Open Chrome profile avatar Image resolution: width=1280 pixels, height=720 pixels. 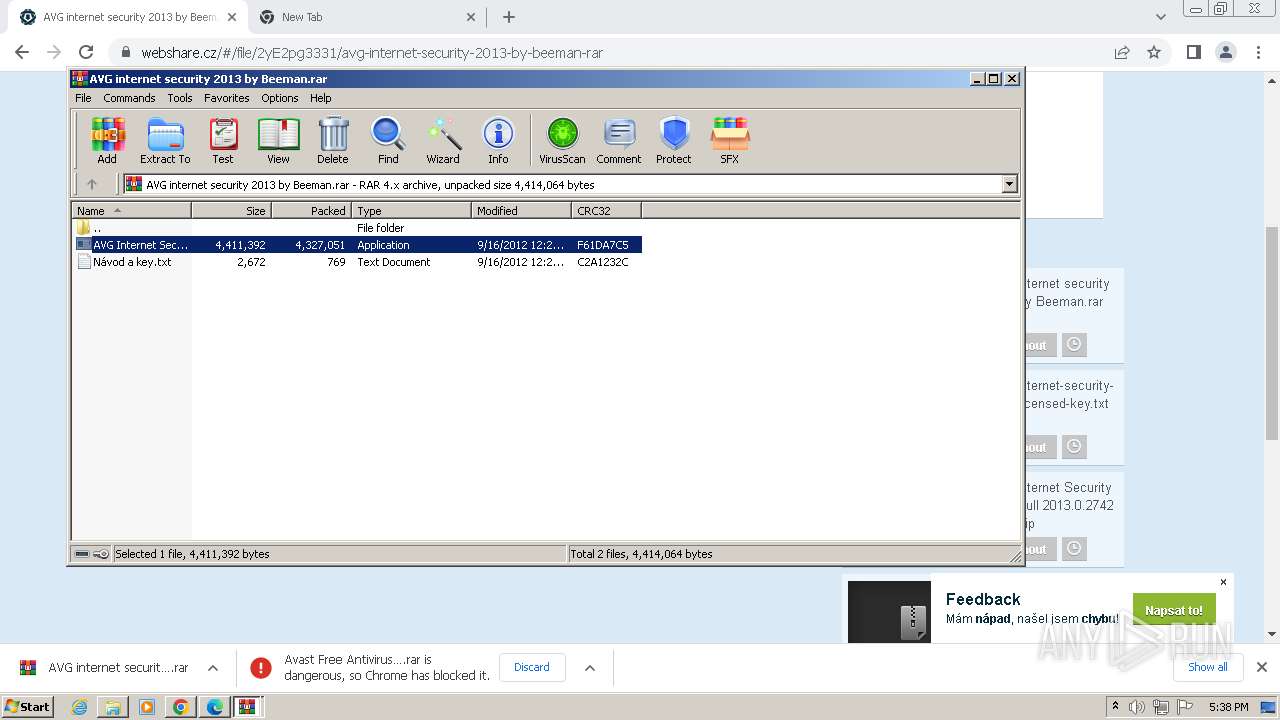[1225, 52]
